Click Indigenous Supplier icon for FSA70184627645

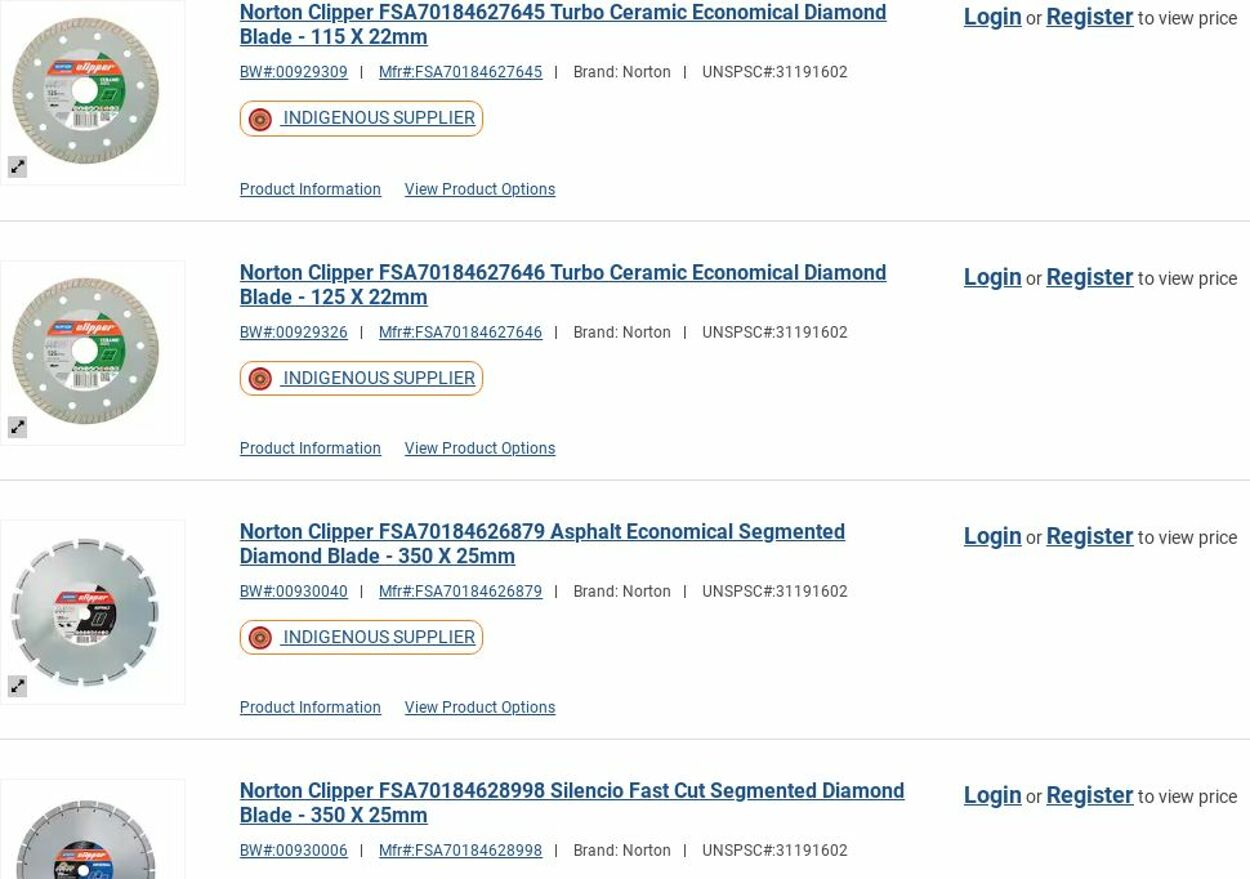tap(260, 119)
